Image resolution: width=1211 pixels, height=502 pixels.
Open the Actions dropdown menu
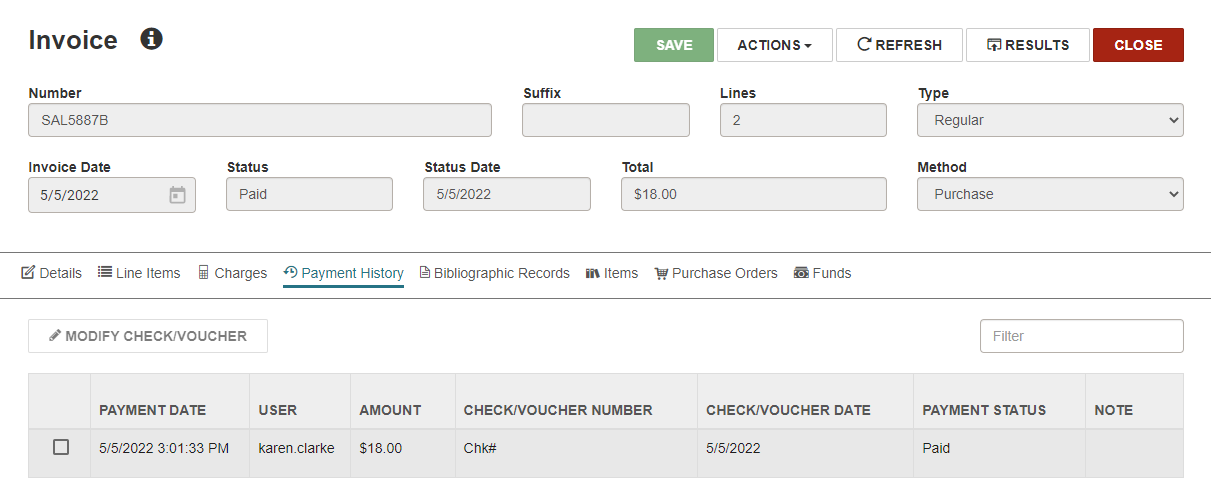(x=775, y=45)
